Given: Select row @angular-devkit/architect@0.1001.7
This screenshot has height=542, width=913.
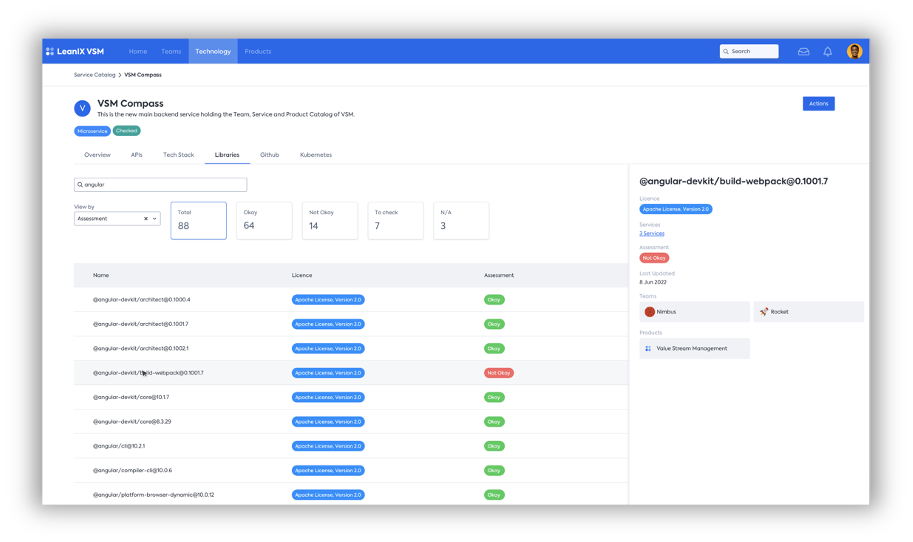Looking at the screenshot, I should pos(351,324).
